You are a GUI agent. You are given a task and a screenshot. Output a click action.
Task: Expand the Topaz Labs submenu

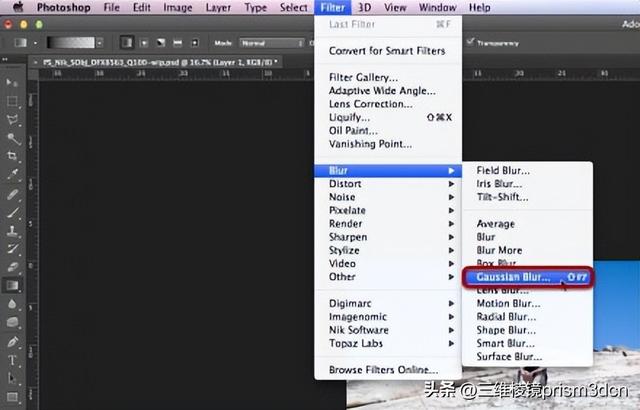tap(388, 343)
